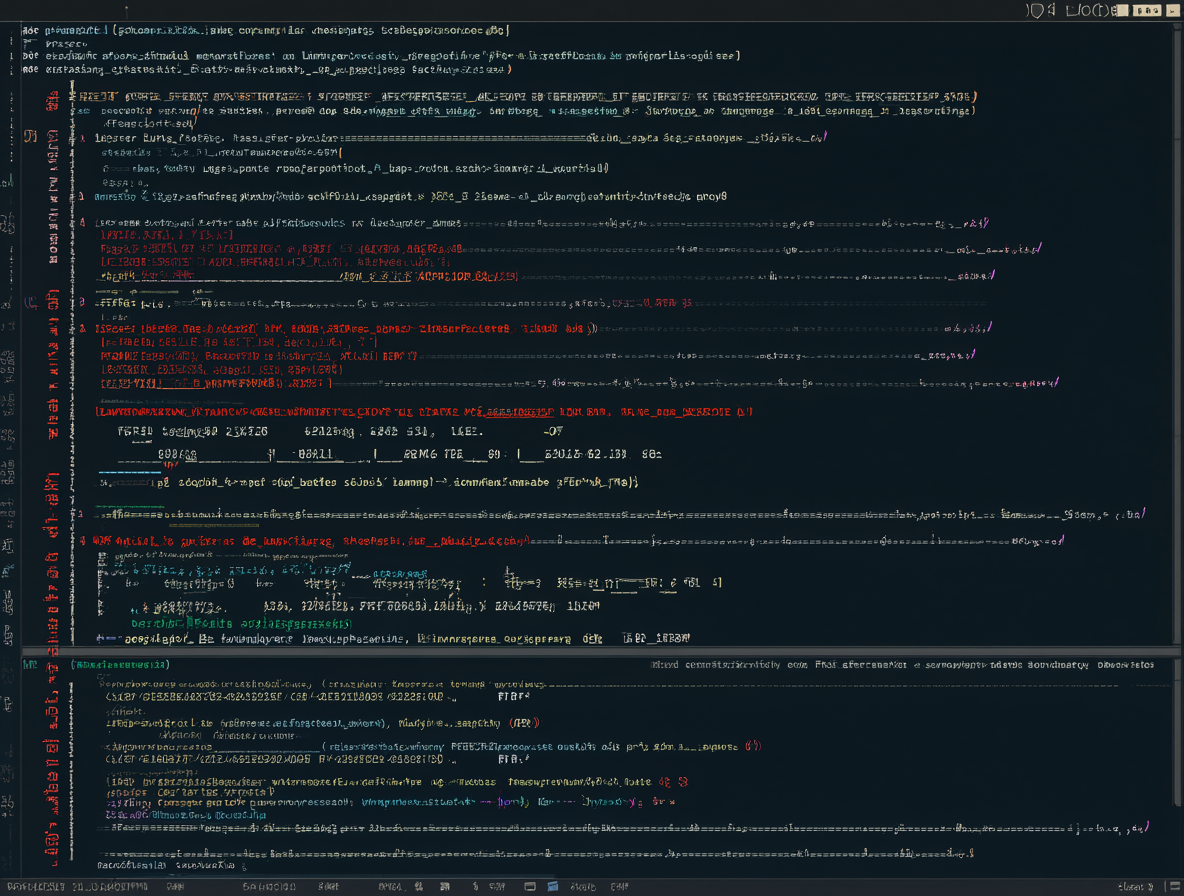Click the beige button with three small glyphs
The width and height of the screenshot is (1184, 896).
click(x=1146, y=10)
